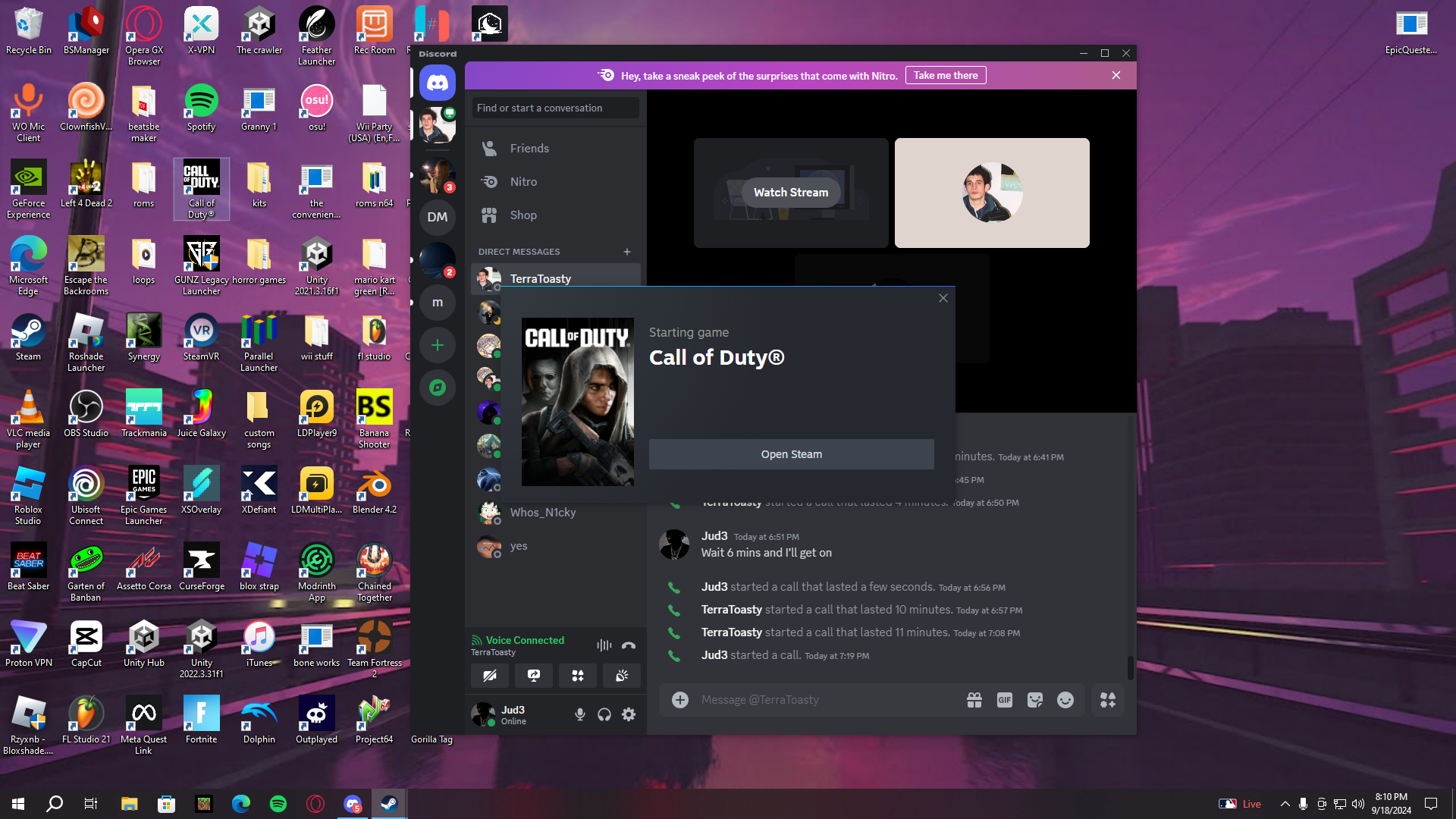This screenshot has width=1456, height=819.
Task: Click the chat scrollbar thumb
Action: 1130,667
